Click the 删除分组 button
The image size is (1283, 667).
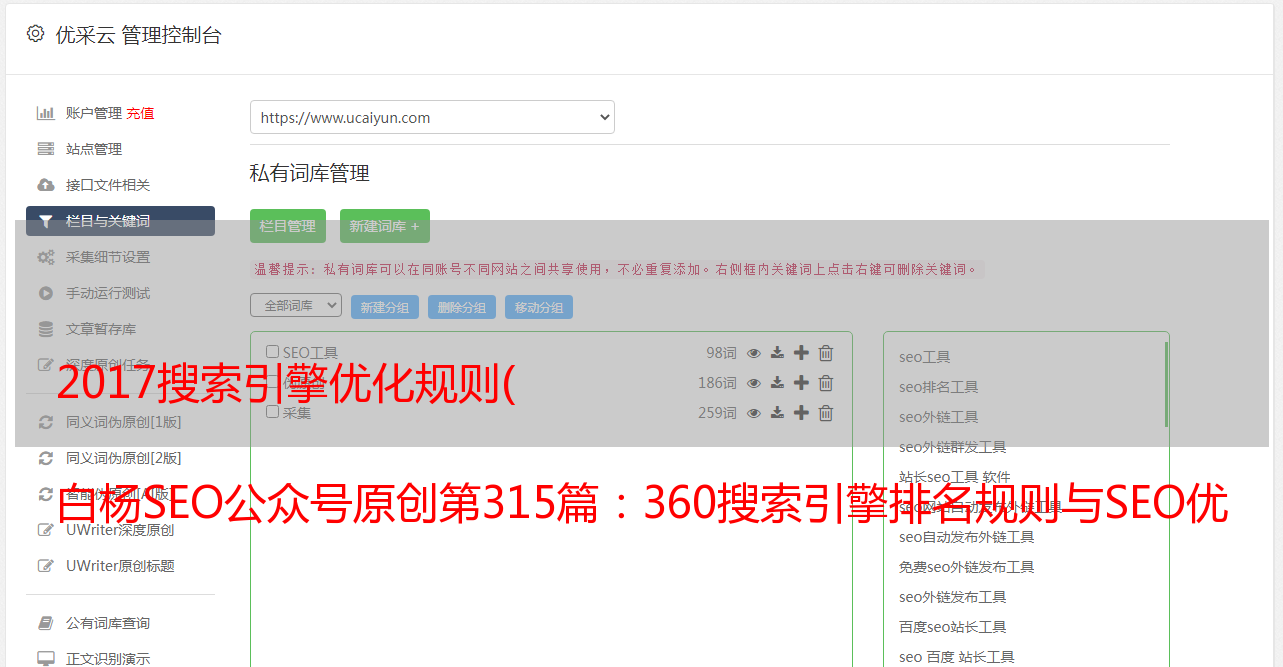(x=462, y=307)
